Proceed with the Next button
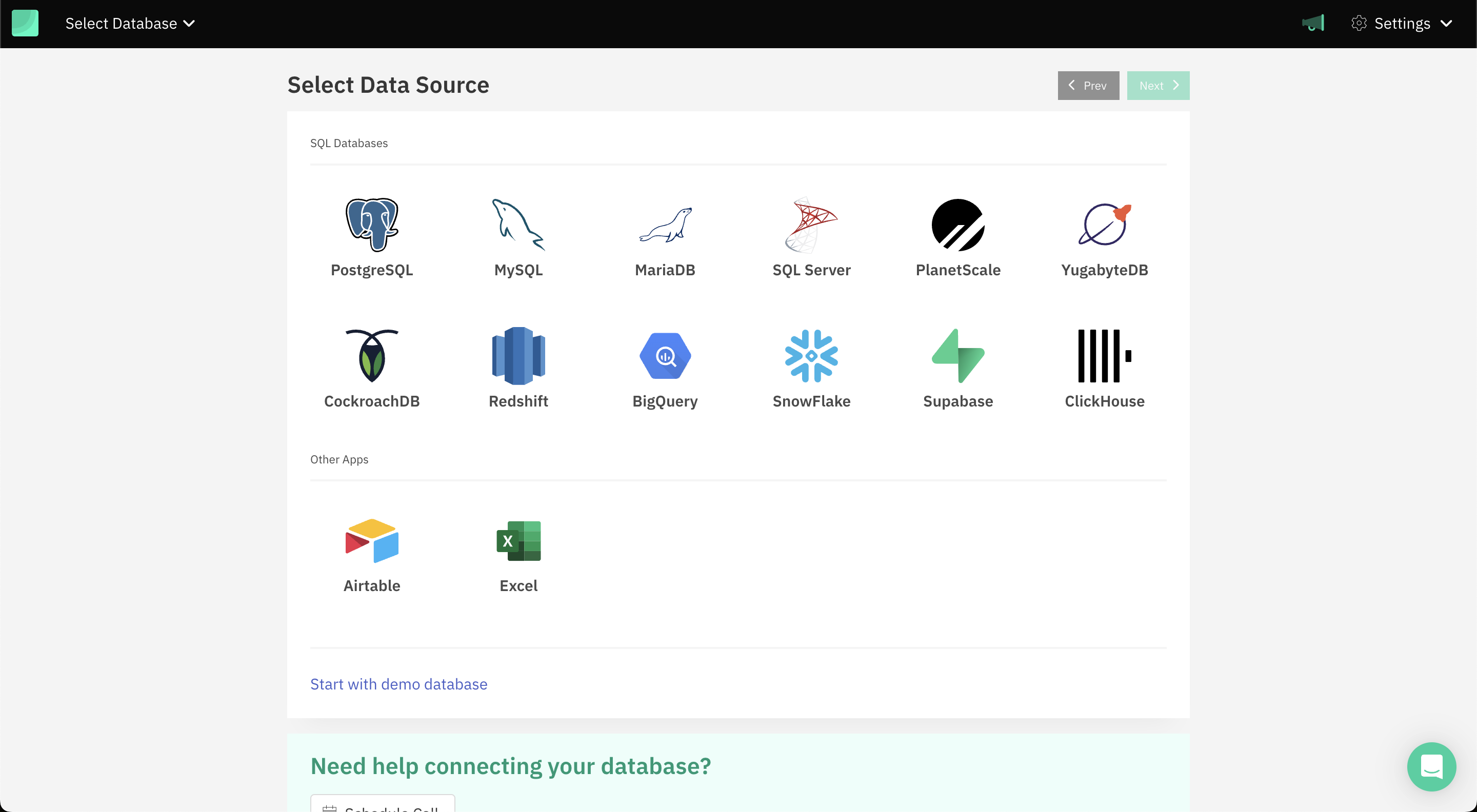1477x812 pixels. [1158, 86]
